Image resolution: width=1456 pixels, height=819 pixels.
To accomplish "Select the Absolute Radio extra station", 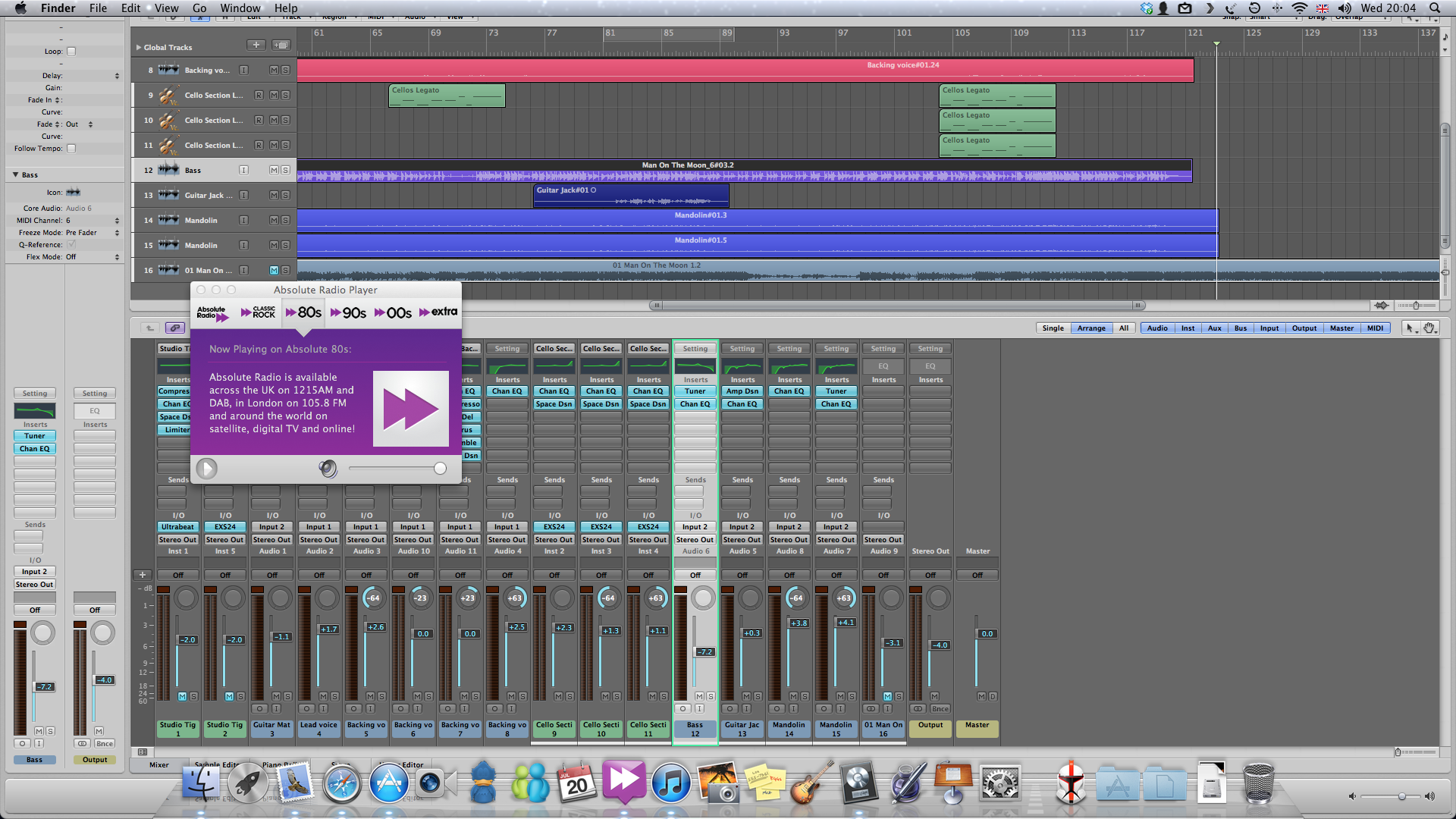I will point(438,312).
